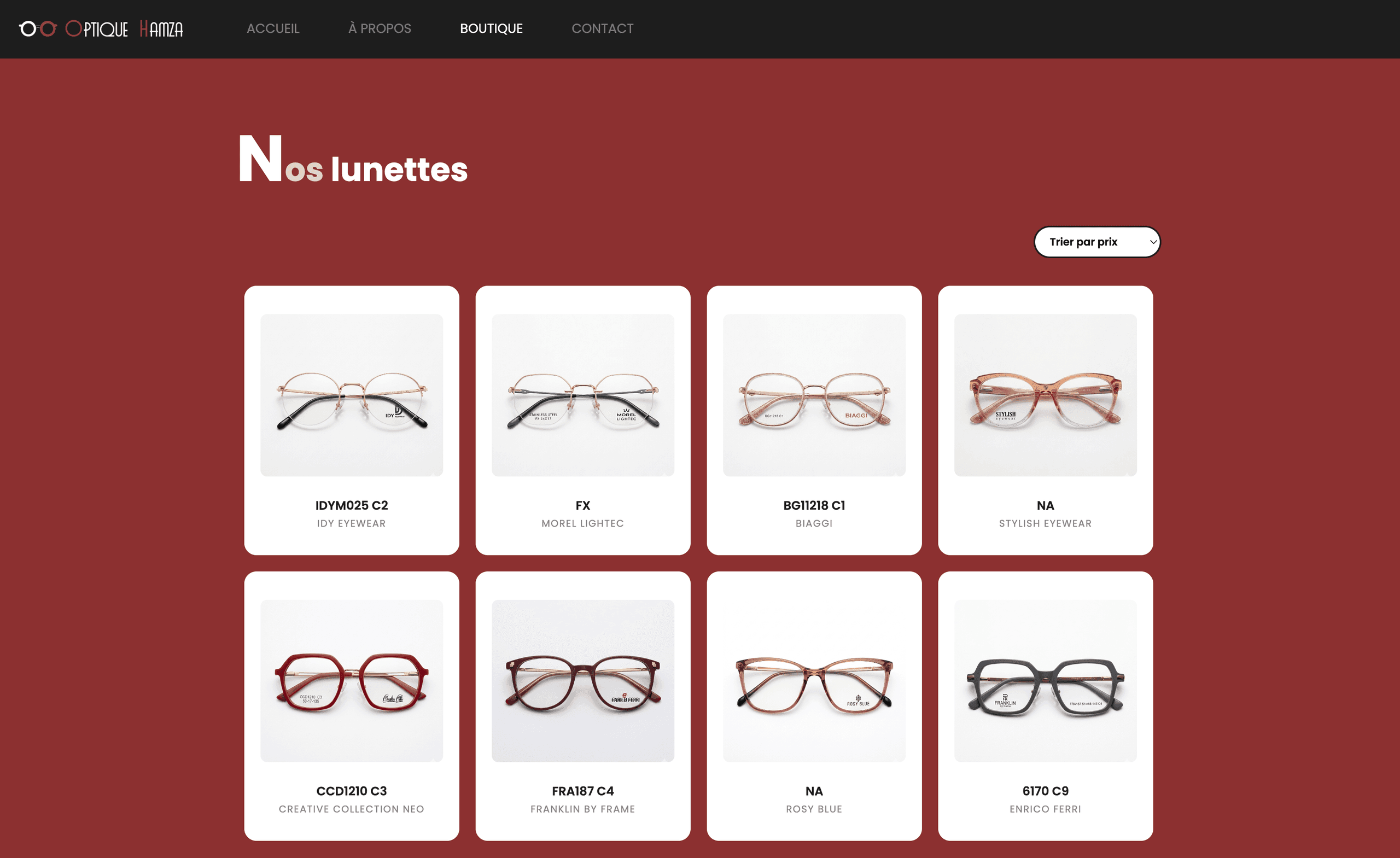This screenshot has width=1400, height=858.
Task: Click the CREATIVE COLLECTION NEO label
Action: pos(351,809)
